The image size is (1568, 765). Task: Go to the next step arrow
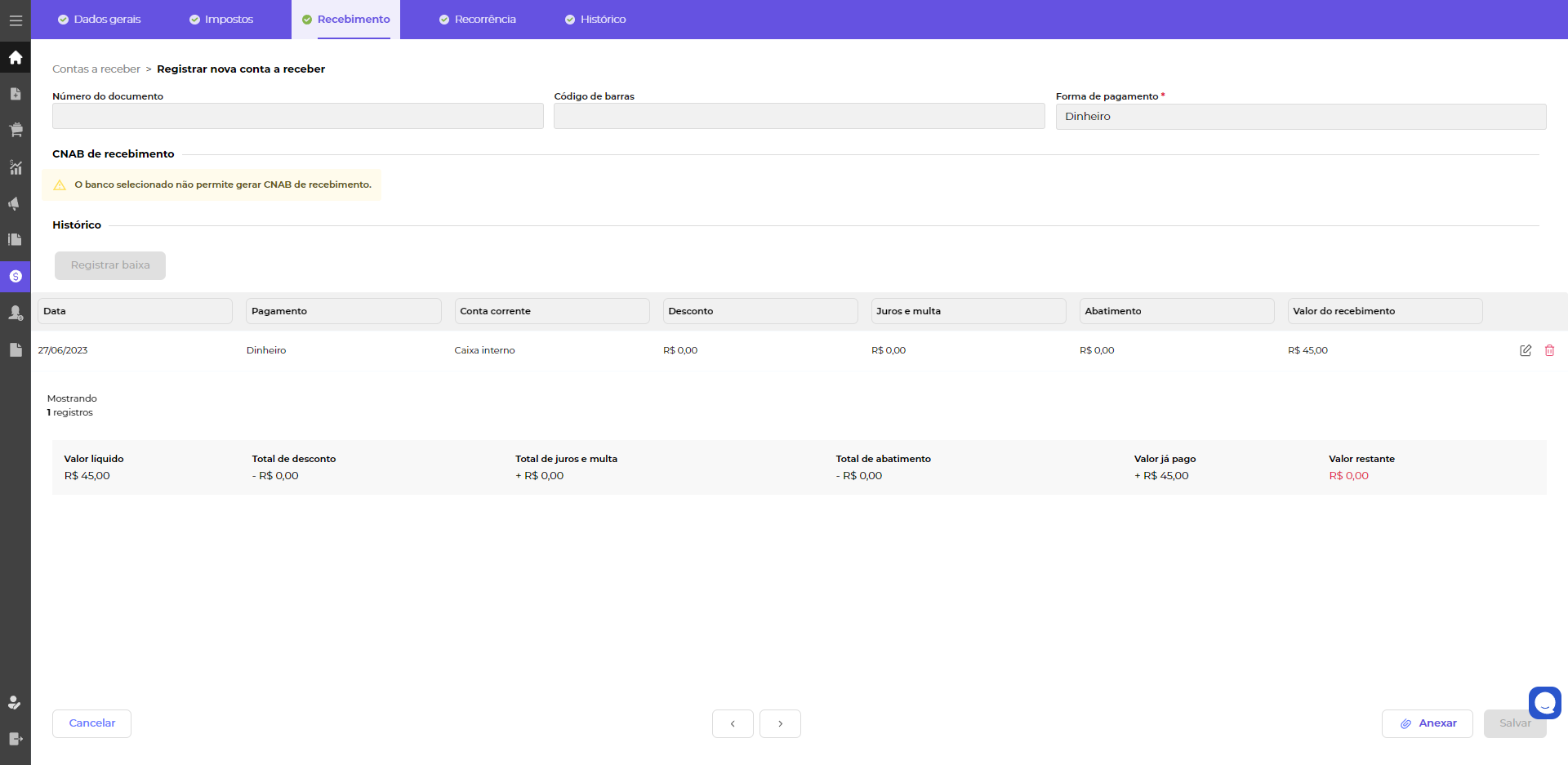[780, 723]
